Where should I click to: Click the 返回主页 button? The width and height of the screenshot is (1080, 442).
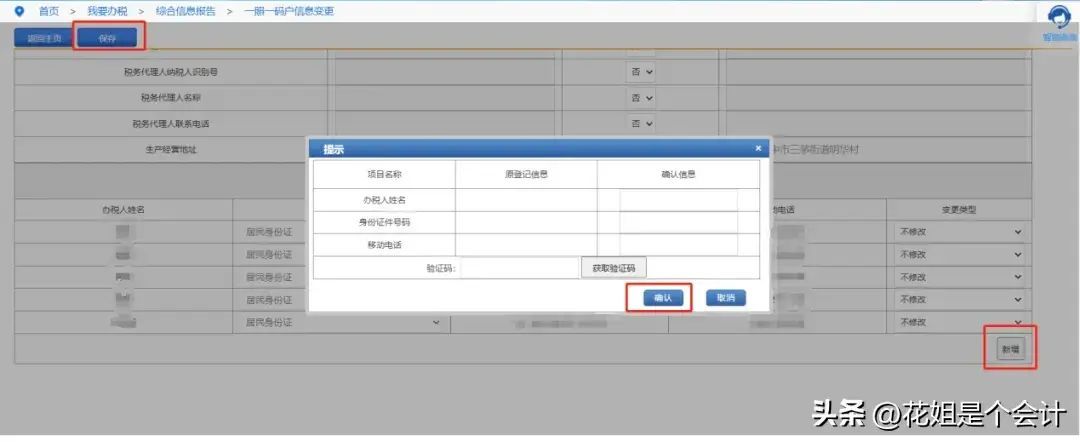click(43, 38)
